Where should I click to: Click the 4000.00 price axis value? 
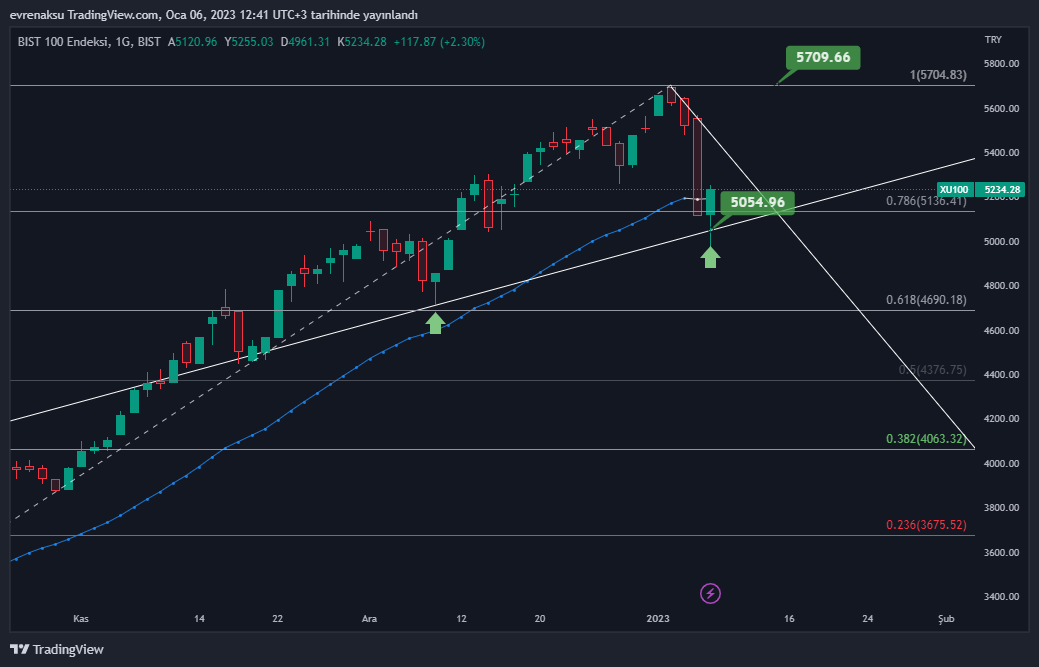(x=1002, y=464)
